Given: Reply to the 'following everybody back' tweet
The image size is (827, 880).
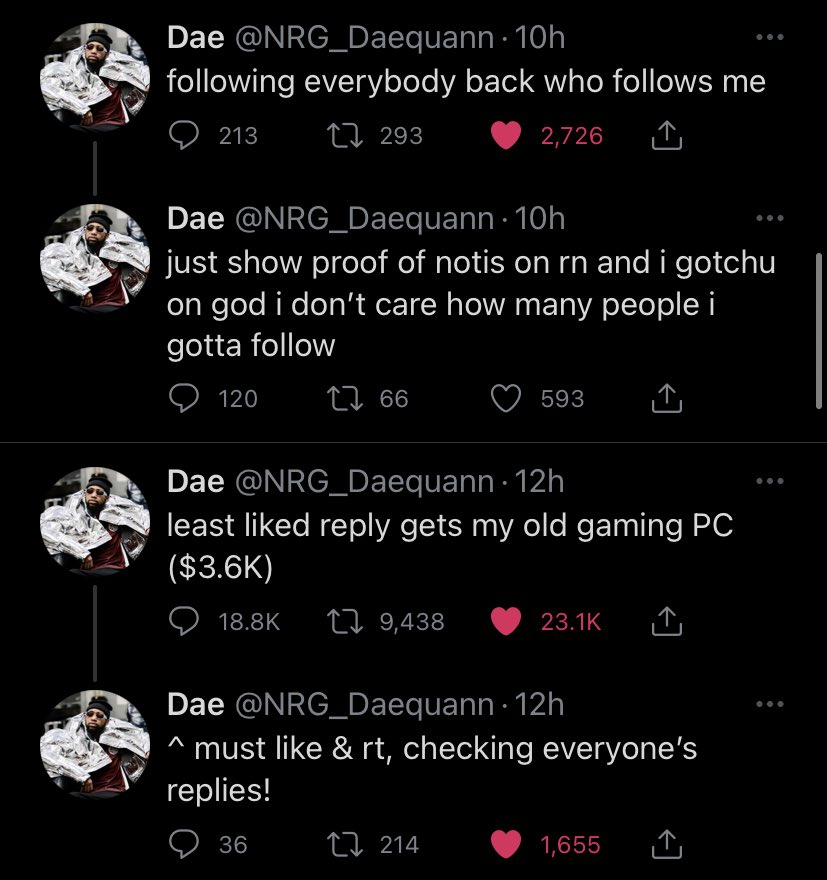Looking at the screenshot, I should pos(182,135).
